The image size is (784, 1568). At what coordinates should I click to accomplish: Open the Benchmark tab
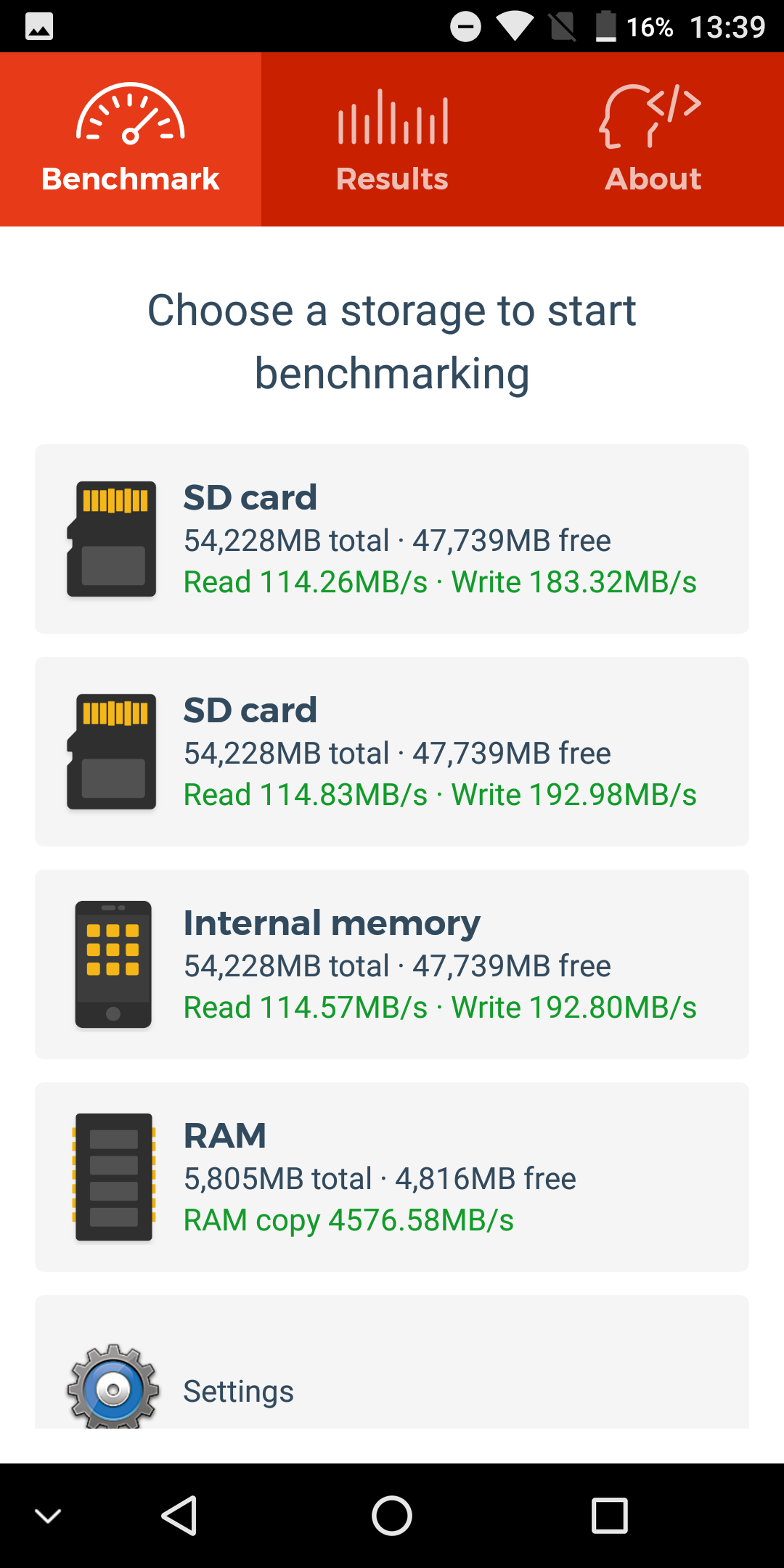click(131, 139)
